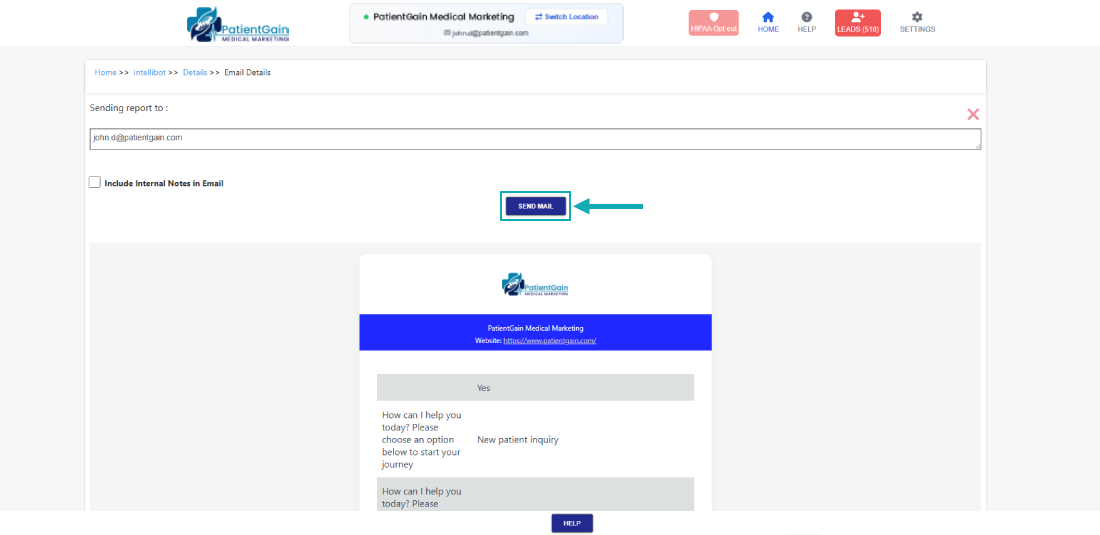The width and height of the screenshot is (1100, 535).
Task: Click the recipient email address field
Action: [535, 139]
